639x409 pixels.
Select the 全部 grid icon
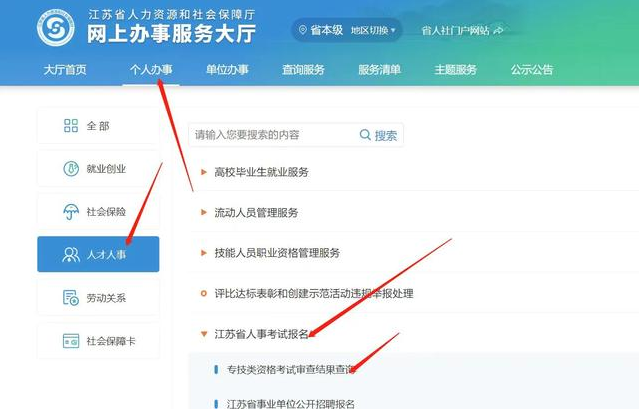pos(71,125)
